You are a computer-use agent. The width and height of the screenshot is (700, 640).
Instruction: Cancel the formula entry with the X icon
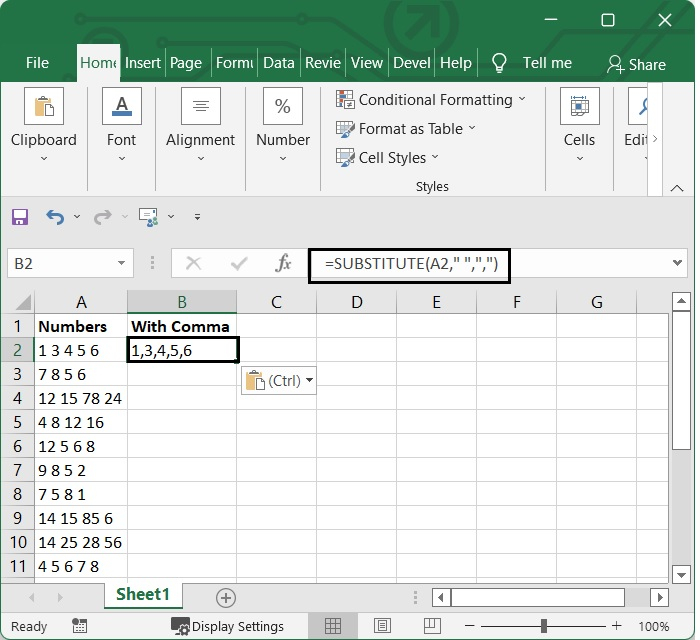point(193,263)
